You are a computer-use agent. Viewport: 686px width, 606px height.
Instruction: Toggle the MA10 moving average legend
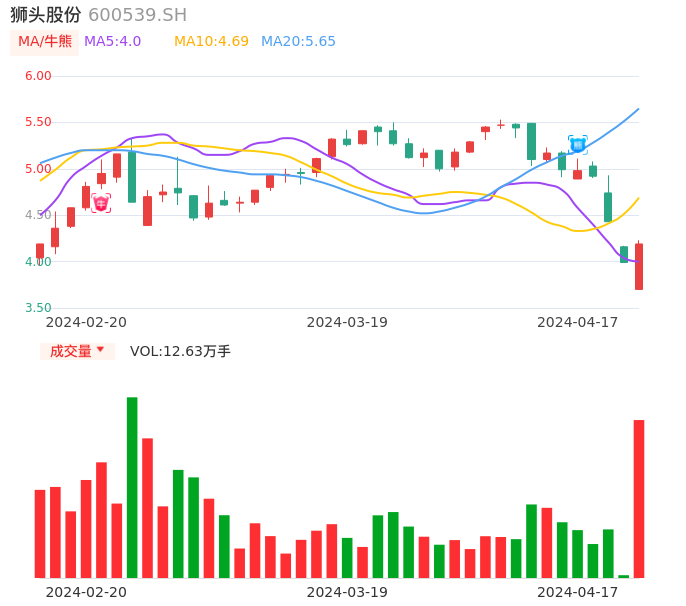[211, 42]
